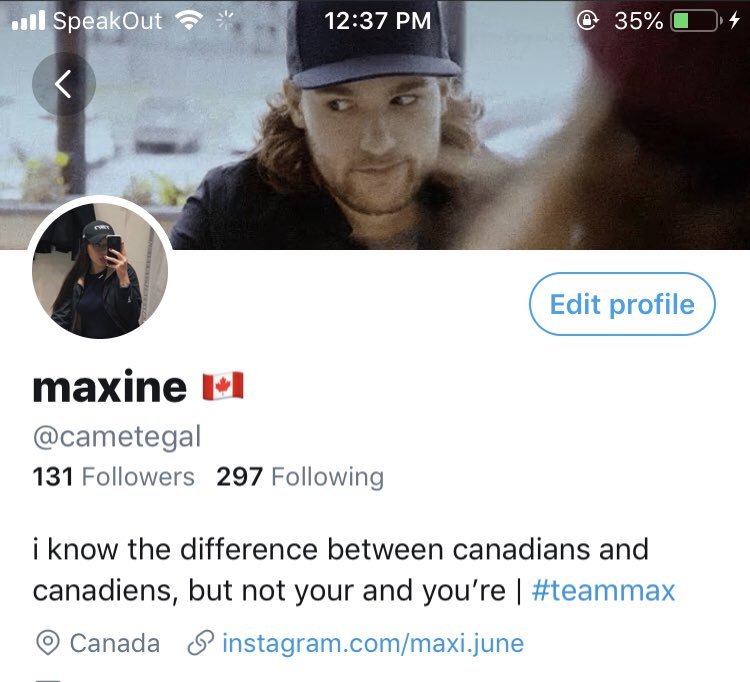Tap the battery indicator icon

696,21
